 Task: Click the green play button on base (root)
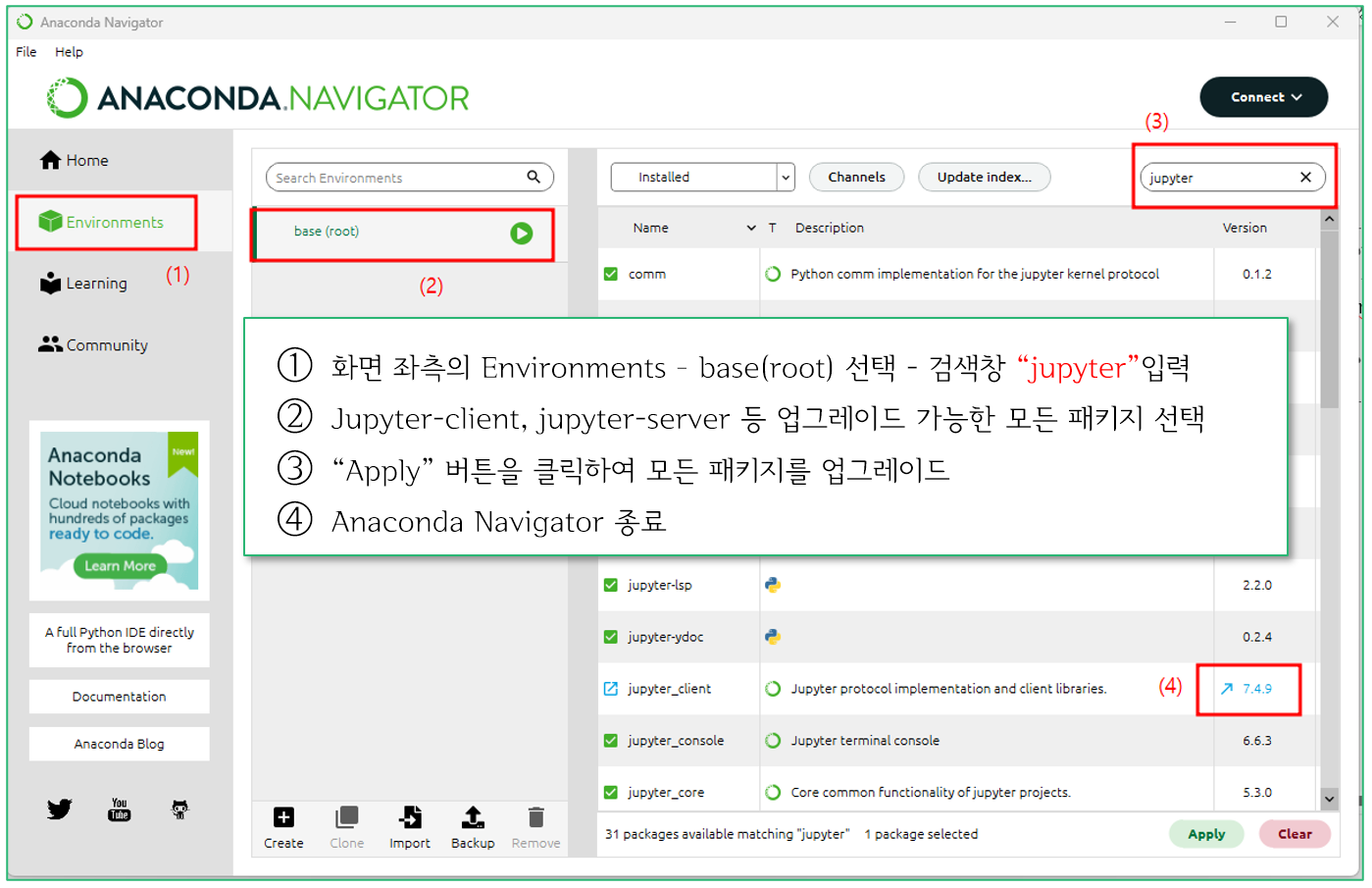point(522,233)
